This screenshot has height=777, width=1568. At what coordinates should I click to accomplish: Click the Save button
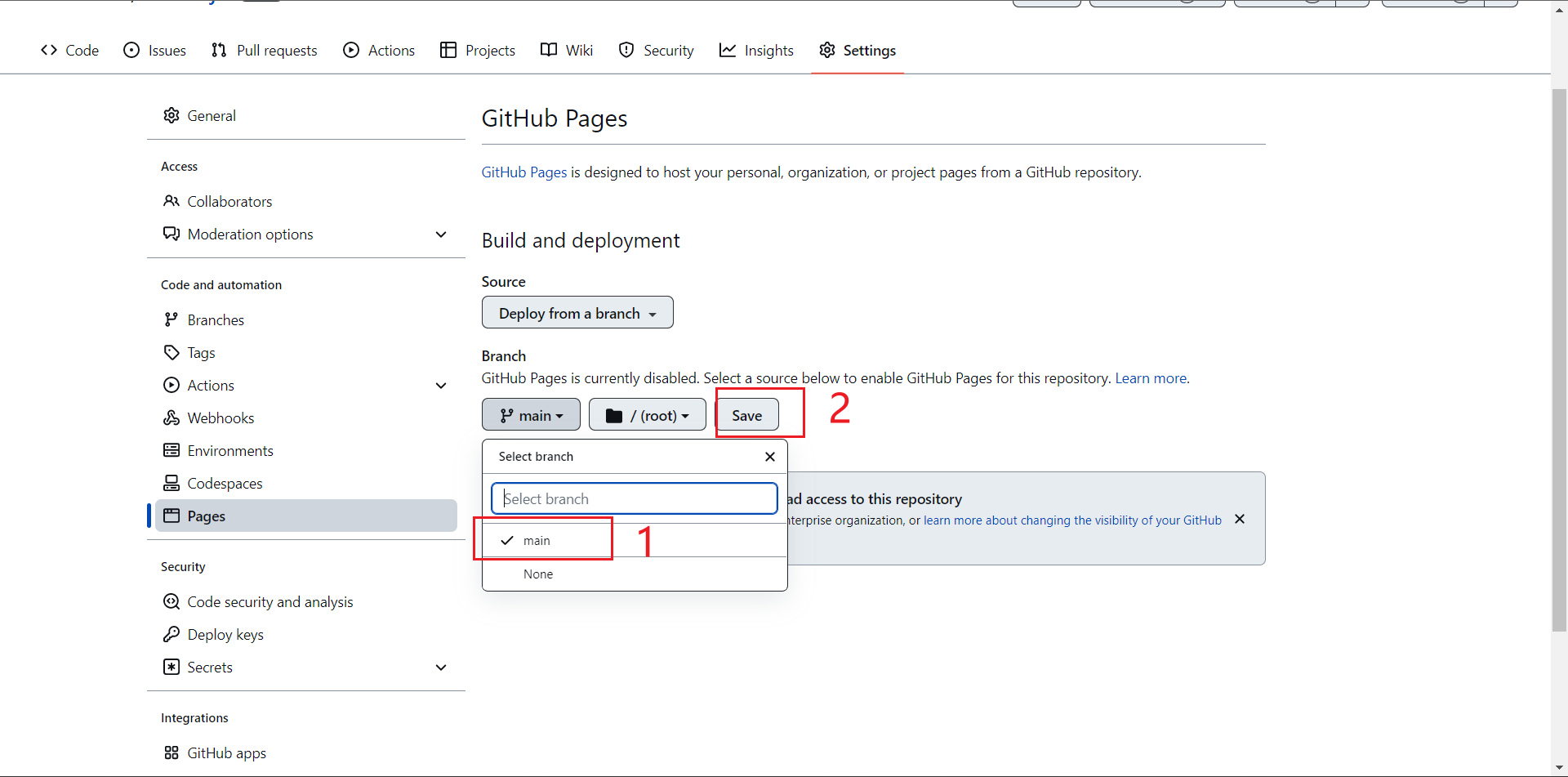pyautogui.click(x=747, y=415)
